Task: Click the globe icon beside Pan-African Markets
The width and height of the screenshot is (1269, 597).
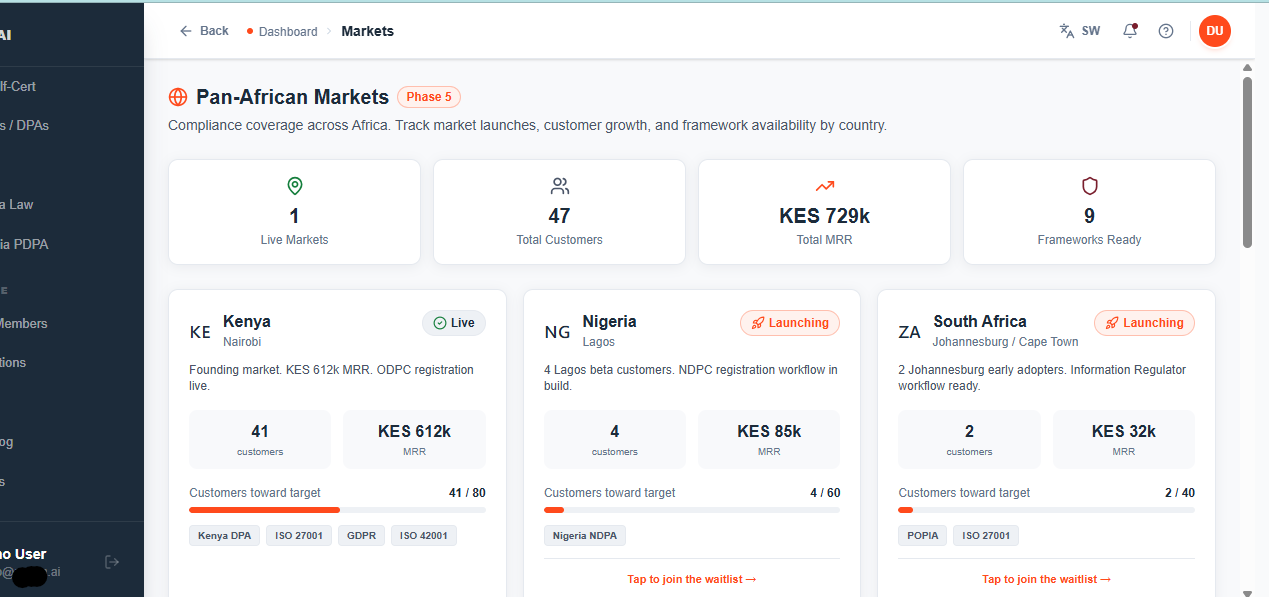Action: [x=178, y=97]
